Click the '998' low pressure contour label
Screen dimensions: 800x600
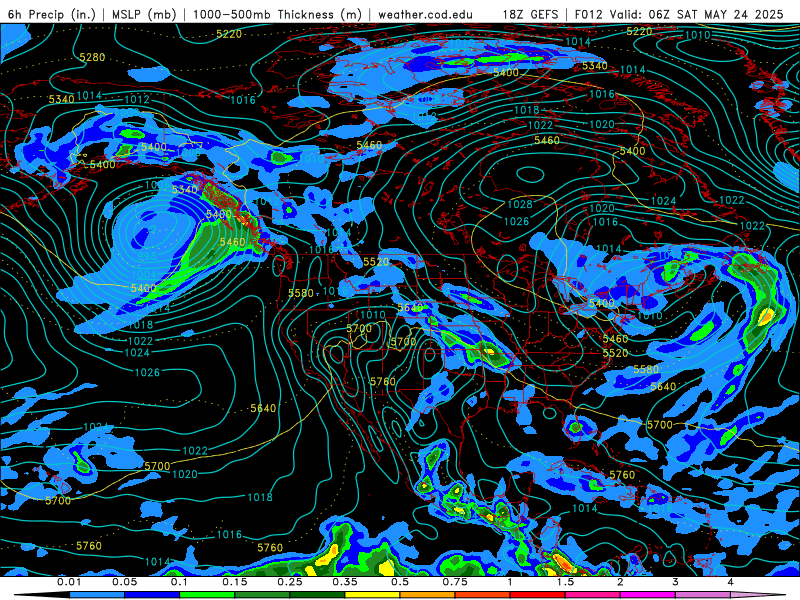[147, 256]
